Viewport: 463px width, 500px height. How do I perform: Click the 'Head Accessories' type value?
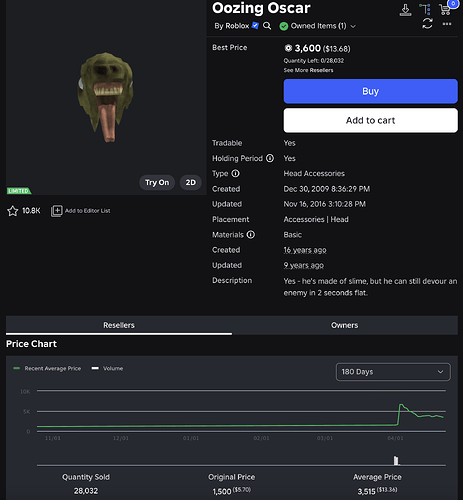(x=314, y=174)
